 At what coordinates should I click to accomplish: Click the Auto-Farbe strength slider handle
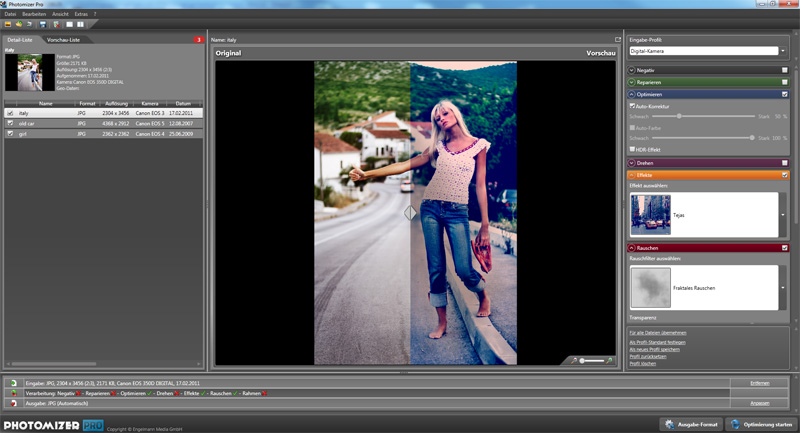point(752,138)
